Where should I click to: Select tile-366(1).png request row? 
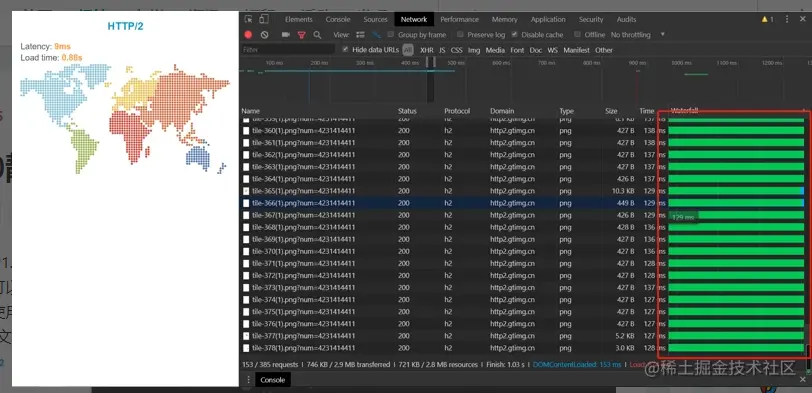pos(523,203)
